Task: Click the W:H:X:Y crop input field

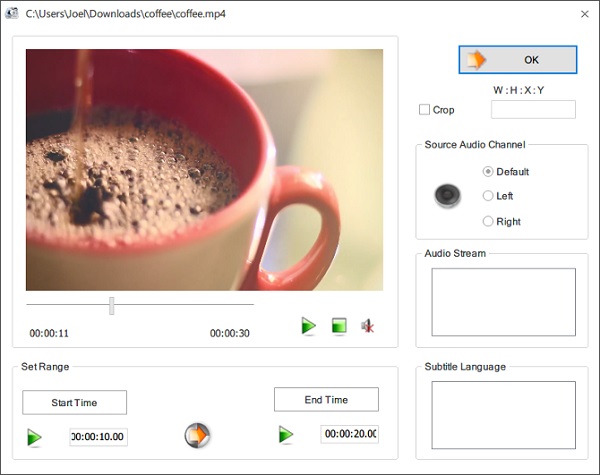Action: click(533, 109)
